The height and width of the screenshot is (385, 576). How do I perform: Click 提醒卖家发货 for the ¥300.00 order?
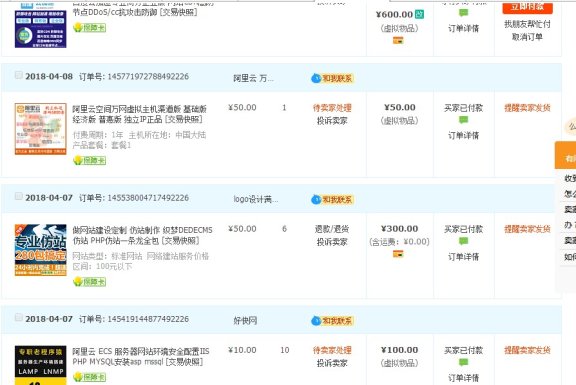[x=527, y=229]
